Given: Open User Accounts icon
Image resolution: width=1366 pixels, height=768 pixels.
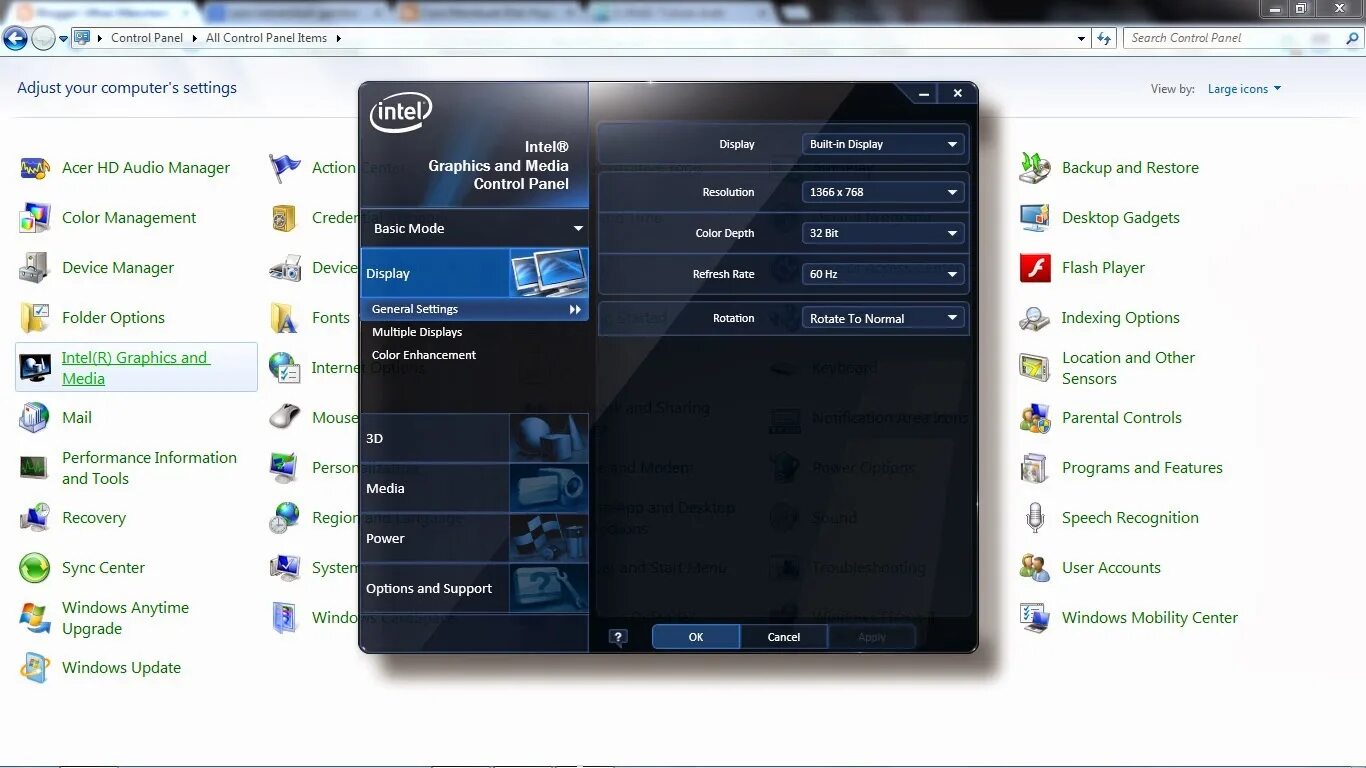Looking at the screenshot, I should pos(1035,568).
